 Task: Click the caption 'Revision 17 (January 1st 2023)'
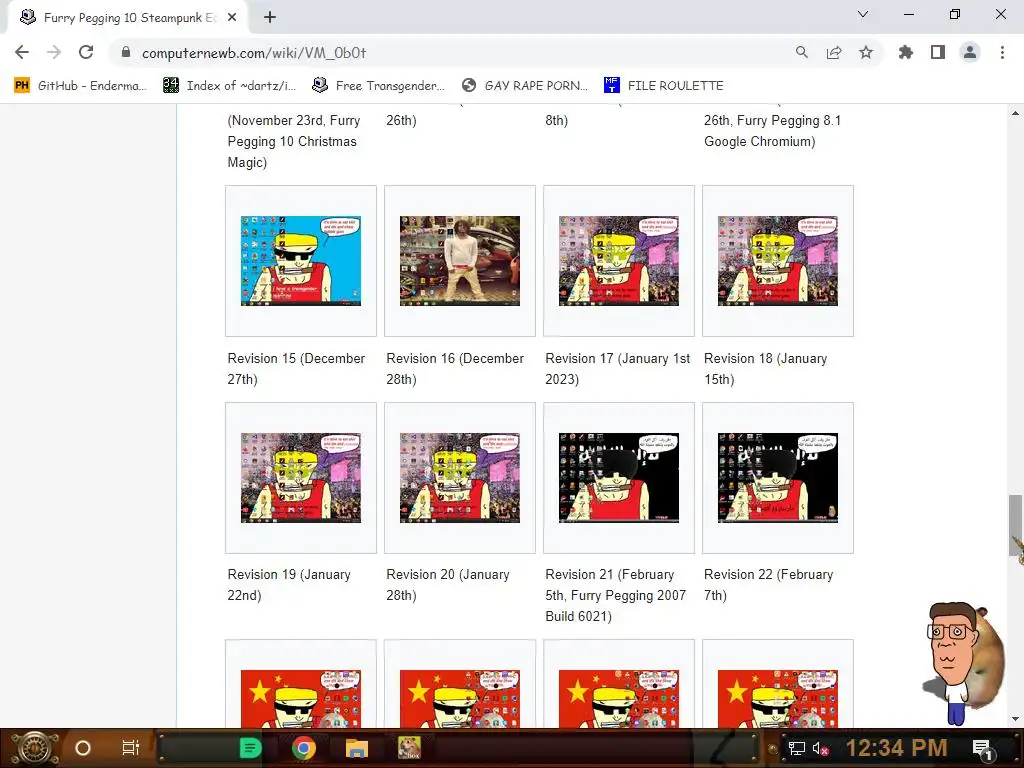(617, 368)
